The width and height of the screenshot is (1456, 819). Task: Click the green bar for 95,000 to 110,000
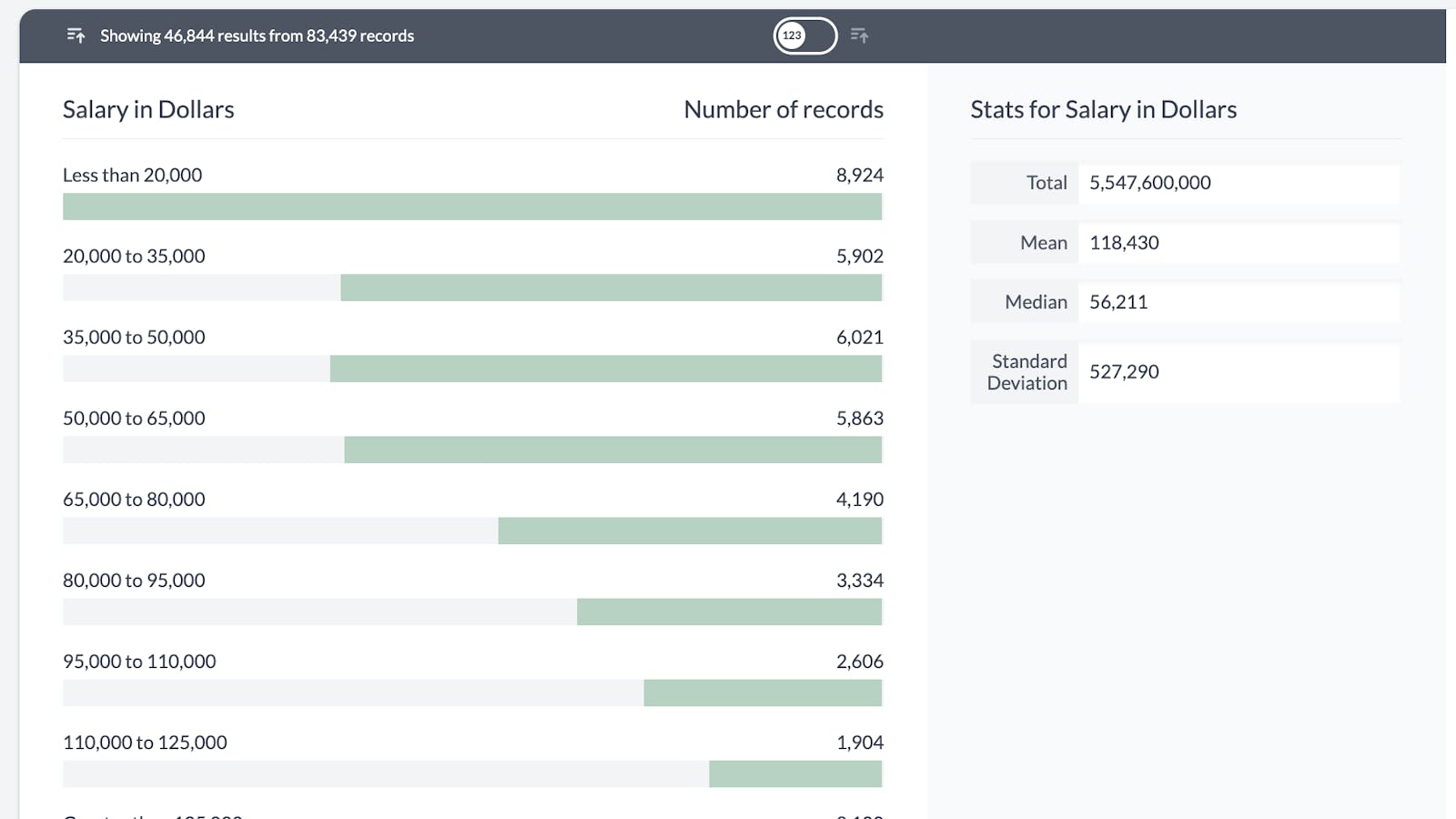[763, 693]
